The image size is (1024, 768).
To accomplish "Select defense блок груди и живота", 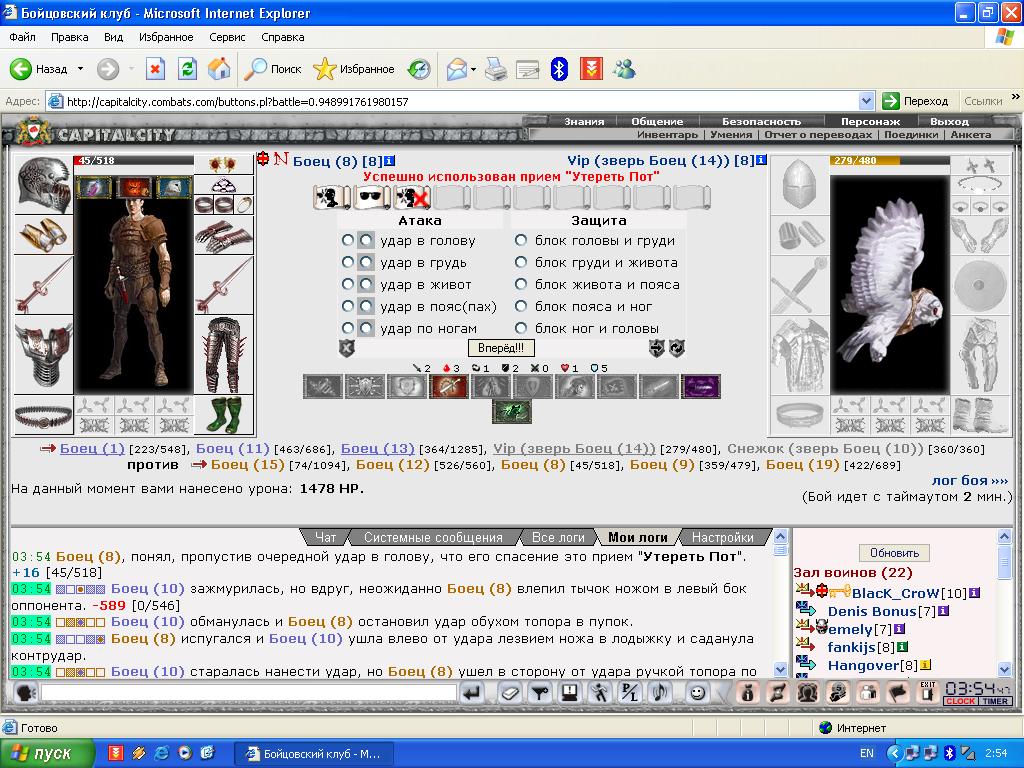I will click(x=520, y=263).
